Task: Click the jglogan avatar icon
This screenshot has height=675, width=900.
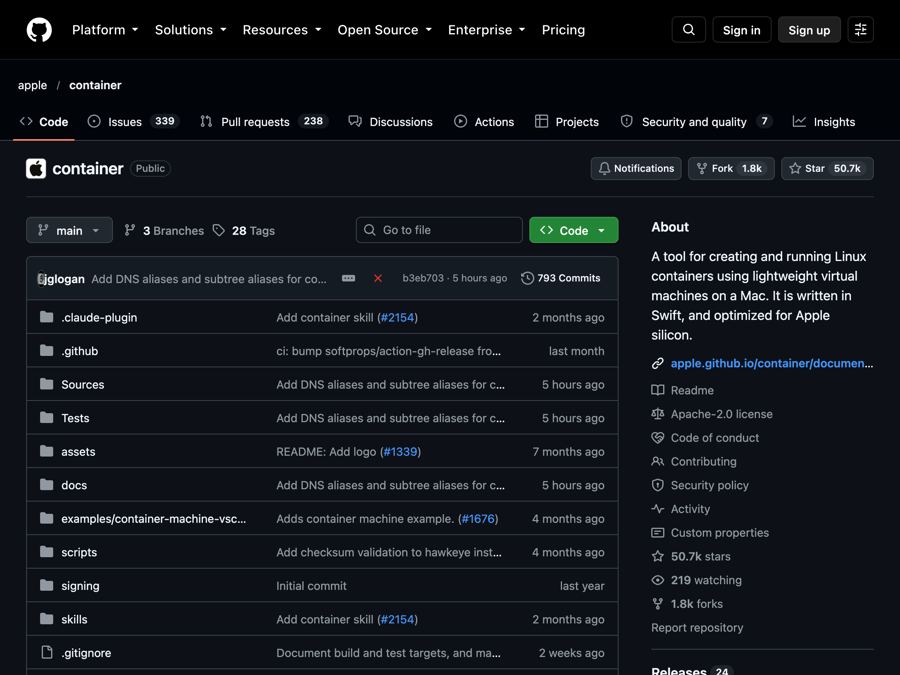Action: (x=41, y=278)
